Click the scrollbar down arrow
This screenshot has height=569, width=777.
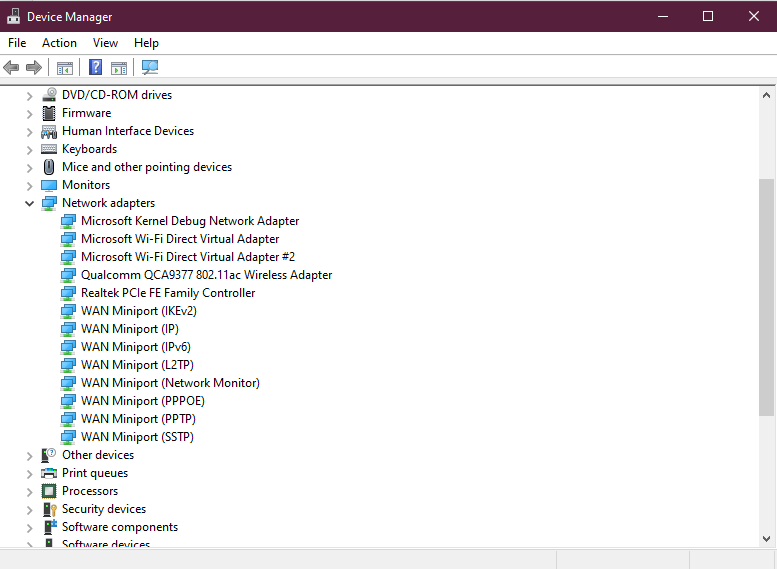click(x=766, y=538)
